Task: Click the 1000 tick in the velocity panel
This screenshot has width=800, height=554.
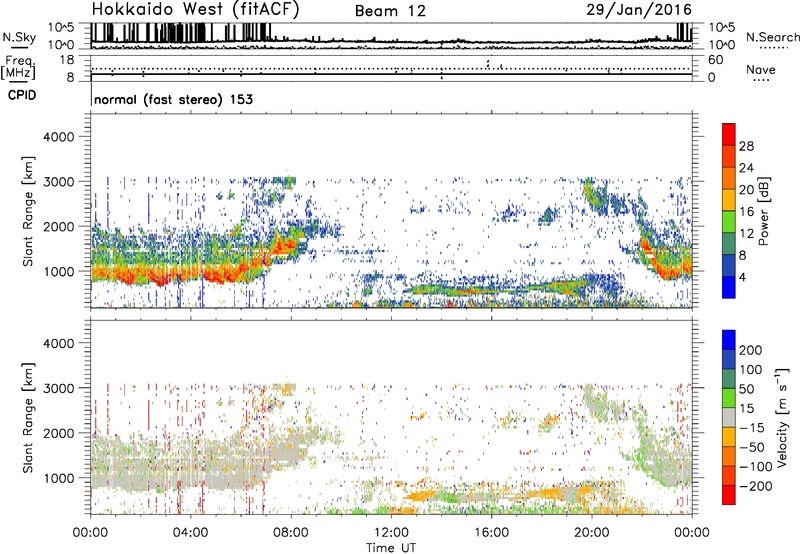Action: pyautogui.click(x=59, y=478)
